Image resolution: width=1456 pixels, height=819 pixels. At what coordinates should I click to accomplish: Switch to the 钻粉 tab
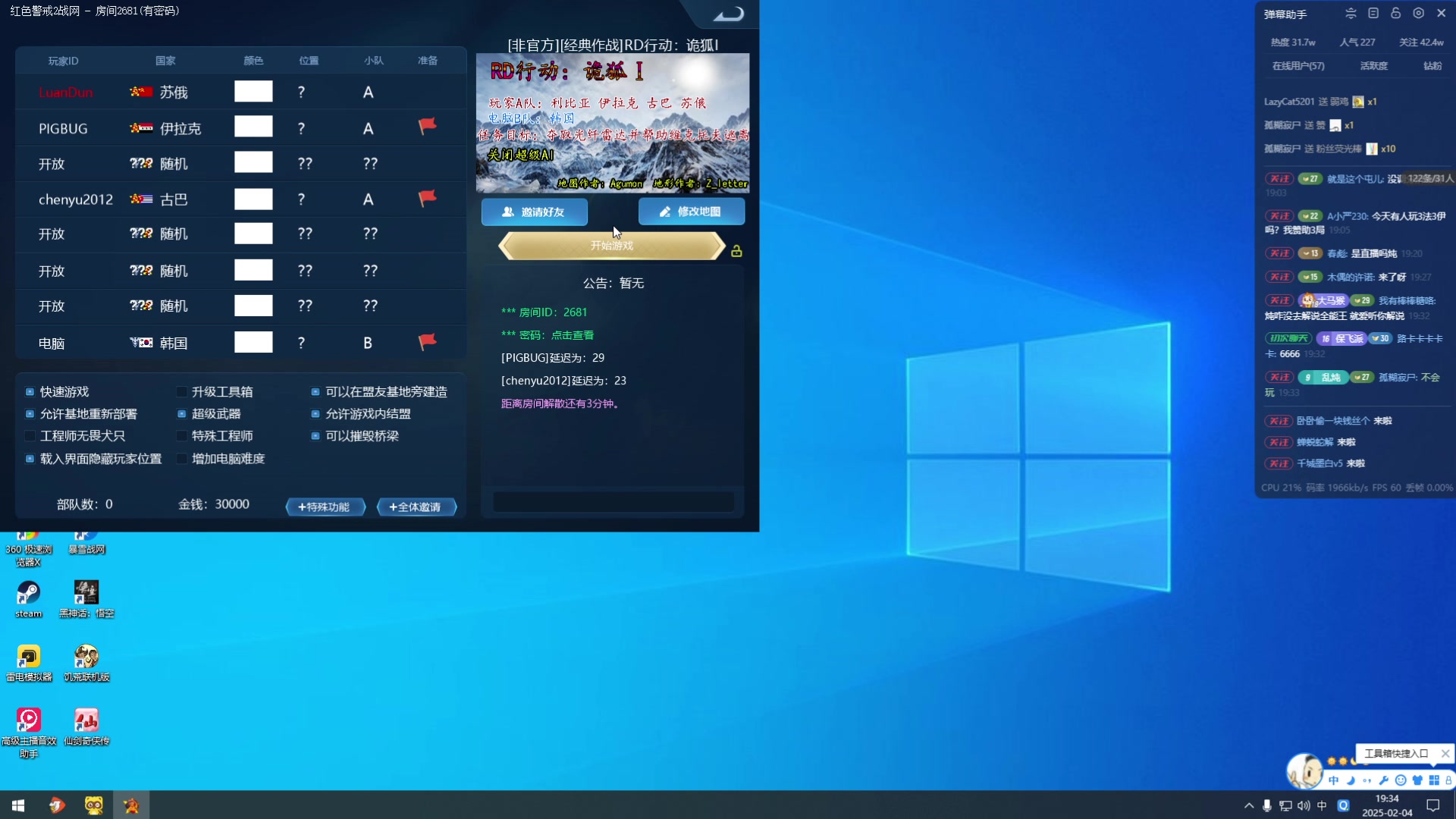click(x=1432, y=66)
